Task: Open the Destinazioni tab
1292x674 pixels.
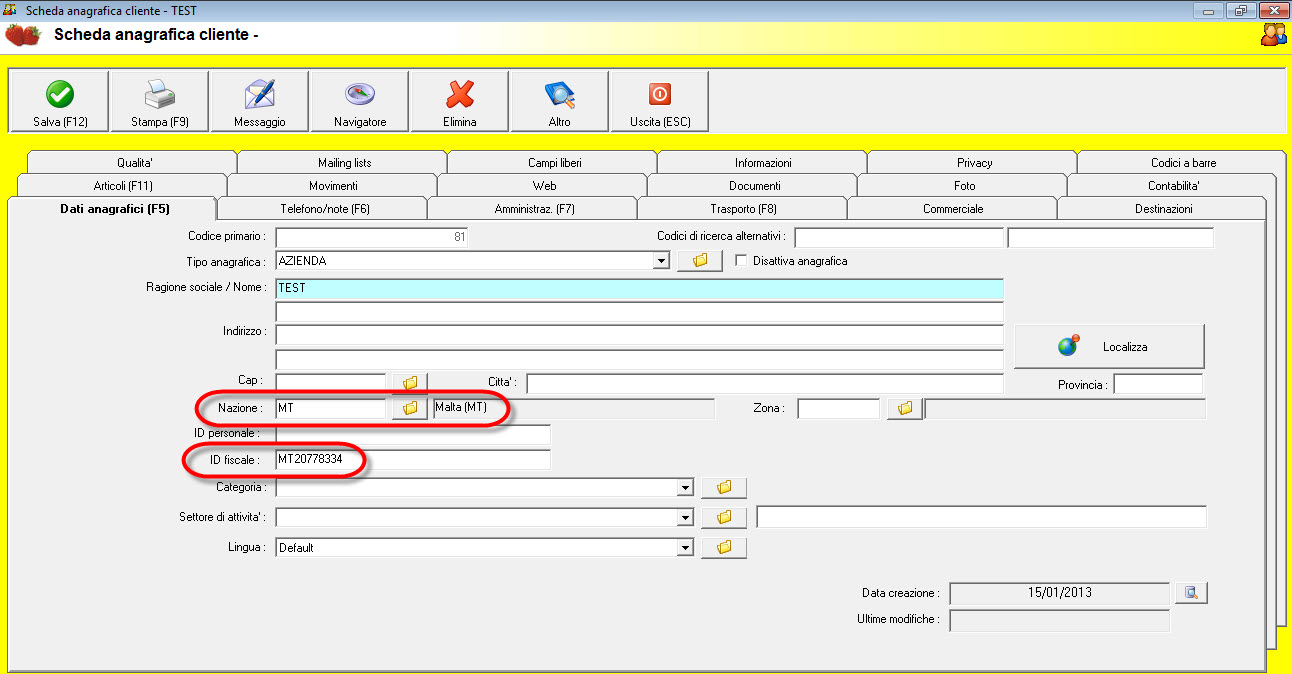Action: click(1164, 209)
